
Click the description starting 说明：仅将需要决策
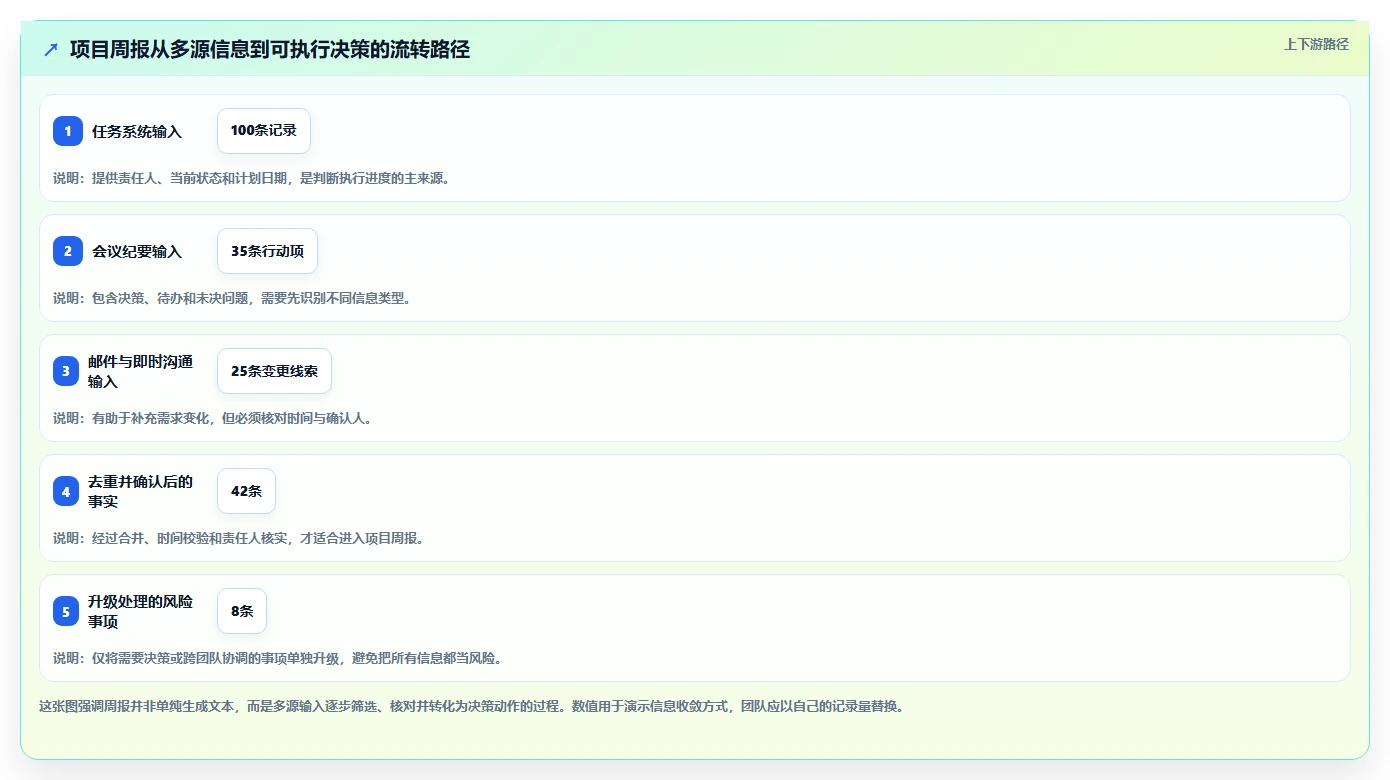(x=278, y=658)
